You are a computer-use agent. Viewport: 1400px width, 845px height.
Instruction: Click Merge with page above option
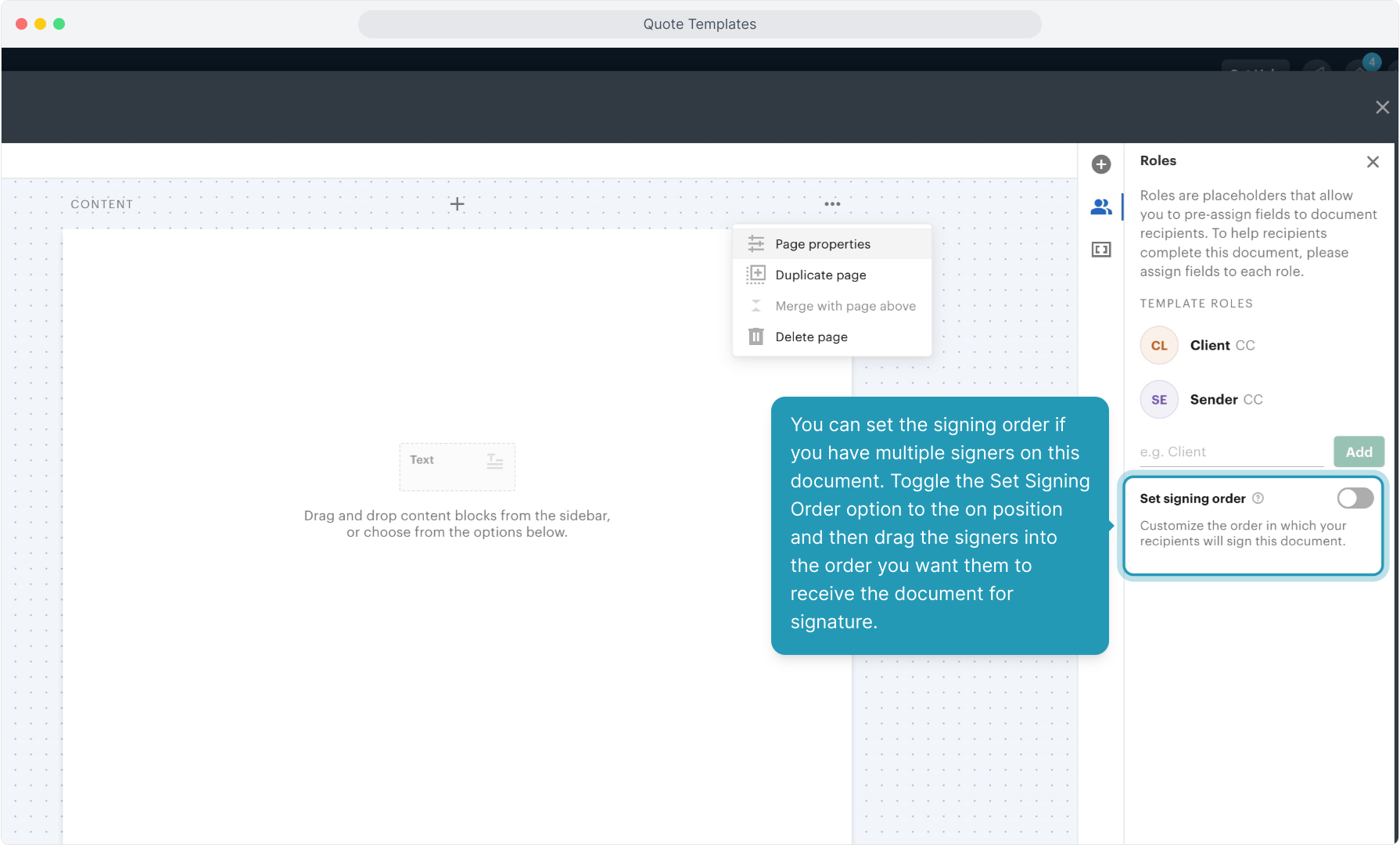point(845,306)
